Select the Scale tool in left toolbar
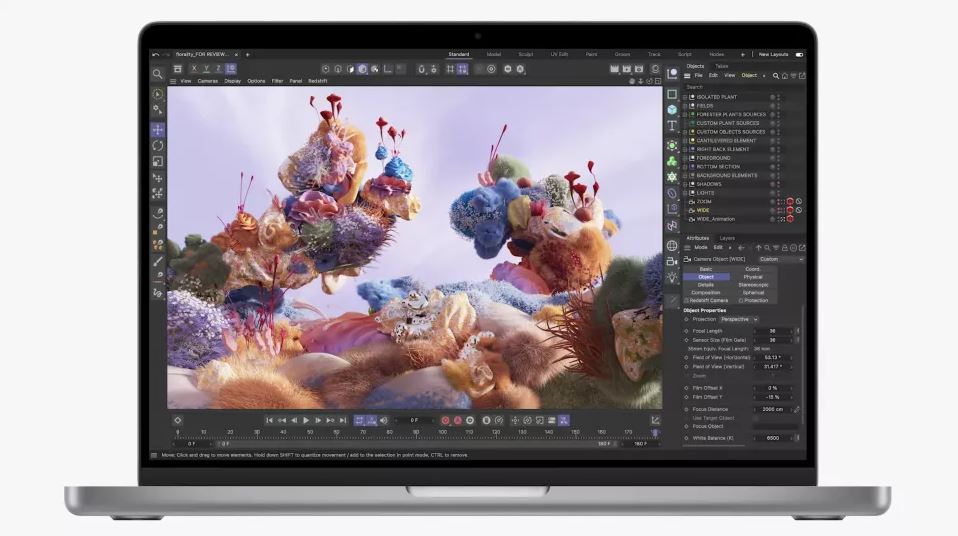Image resolution: width=958 pixels, height=536 pixels. pyautogui.click(x=158, y=161)
